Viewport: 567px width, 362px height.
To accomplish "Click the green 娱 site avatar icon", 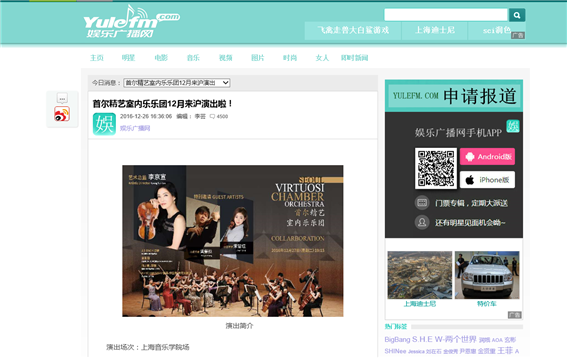I will pos(104,124).
